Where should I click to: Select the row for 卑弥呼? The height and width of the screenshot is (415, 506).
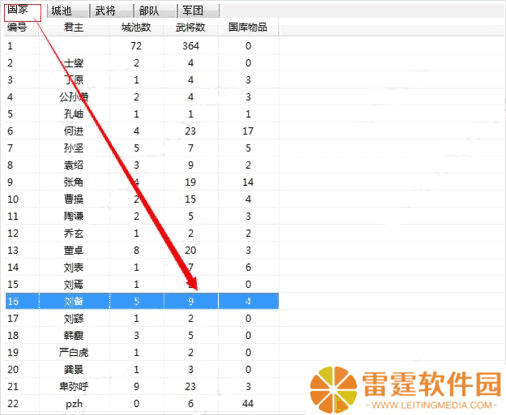142,387
